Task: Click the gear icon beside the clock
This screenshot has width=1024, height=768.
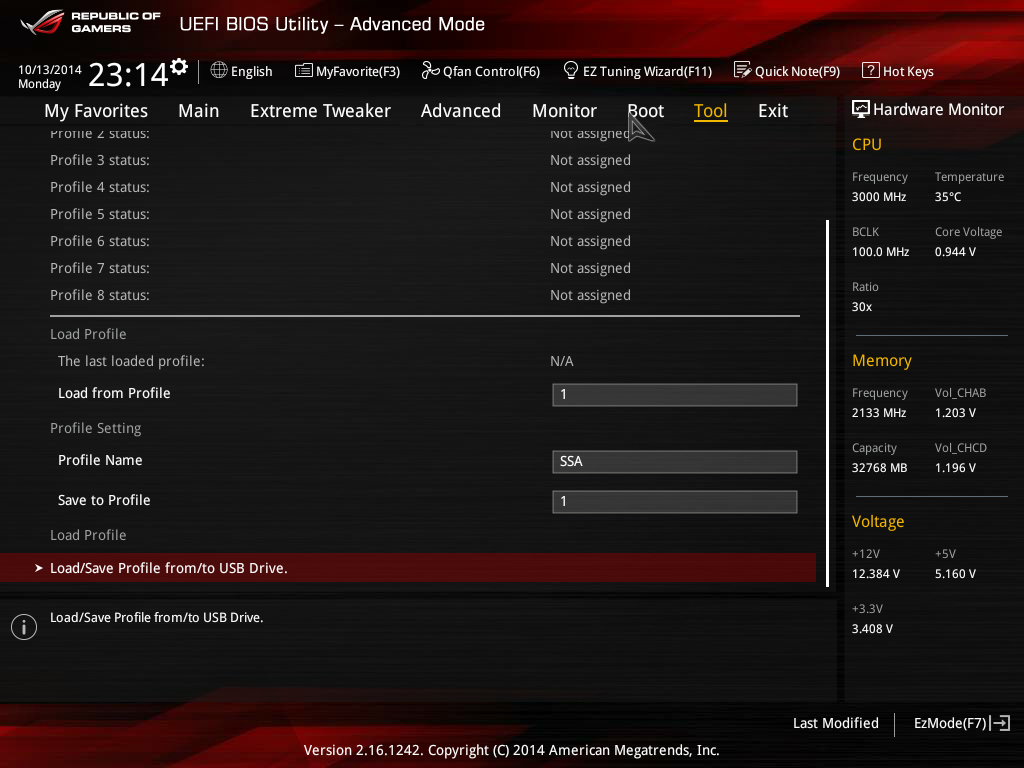Action: point(179,67)
